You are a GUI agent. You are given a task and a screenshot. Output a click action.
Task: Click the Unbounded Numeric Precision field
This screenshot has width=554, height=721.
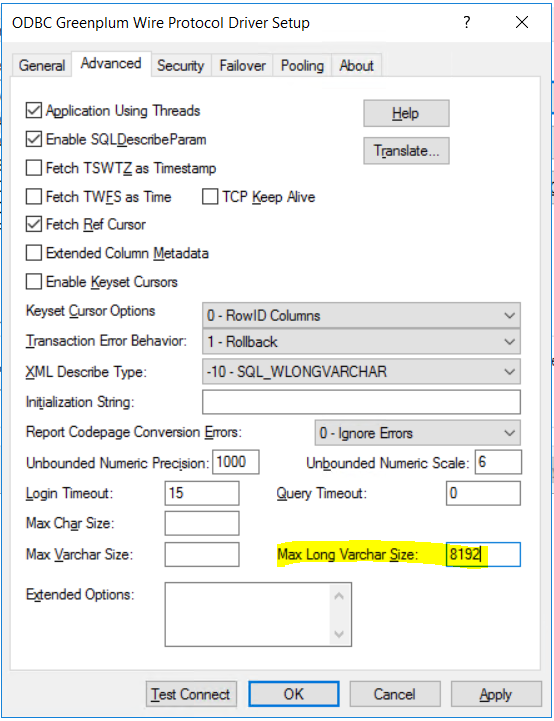(236, 462)
